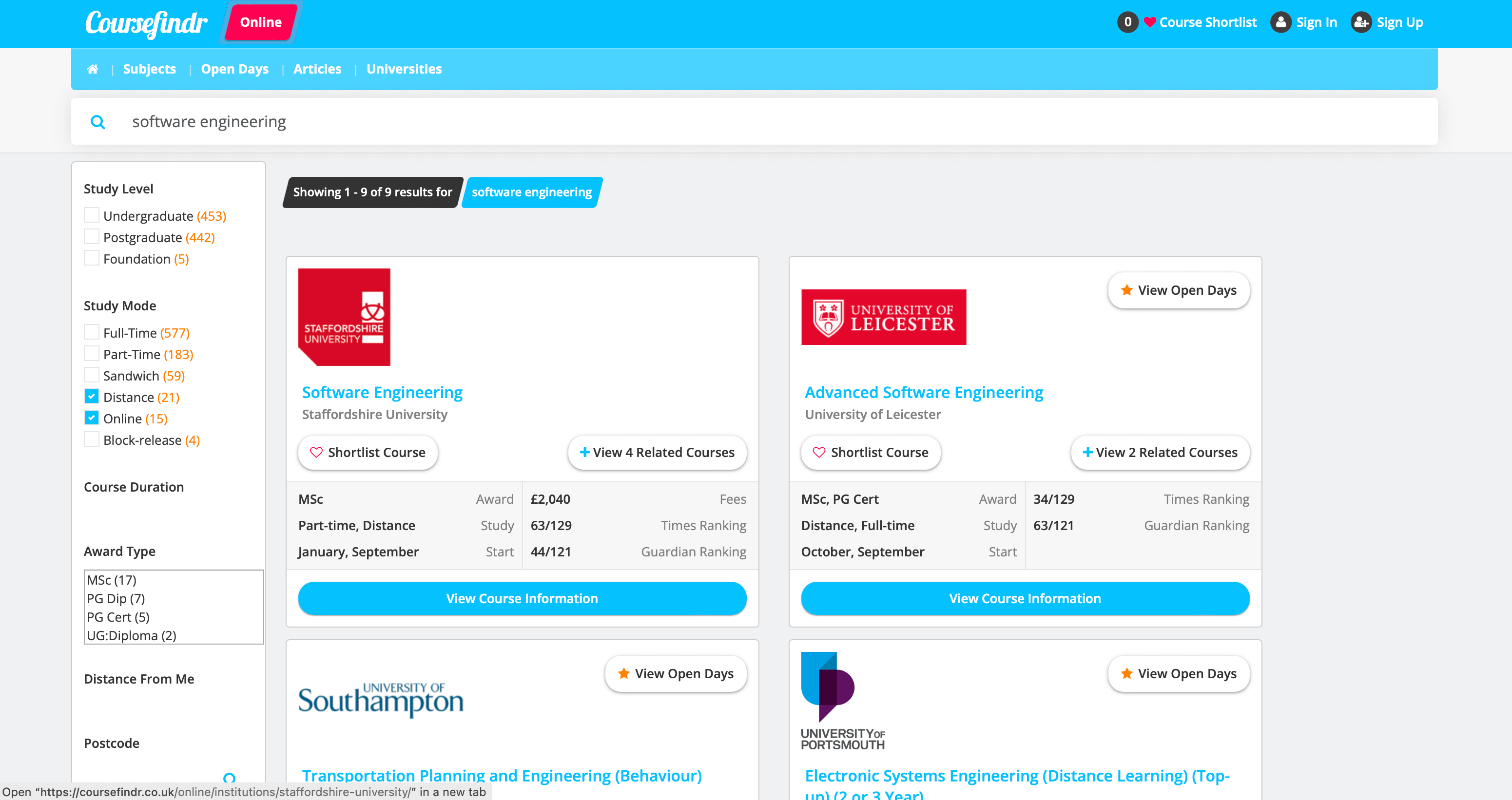1512x800 pixels.
Task: Click the search field containing software engineering
Action: (754, 121)
